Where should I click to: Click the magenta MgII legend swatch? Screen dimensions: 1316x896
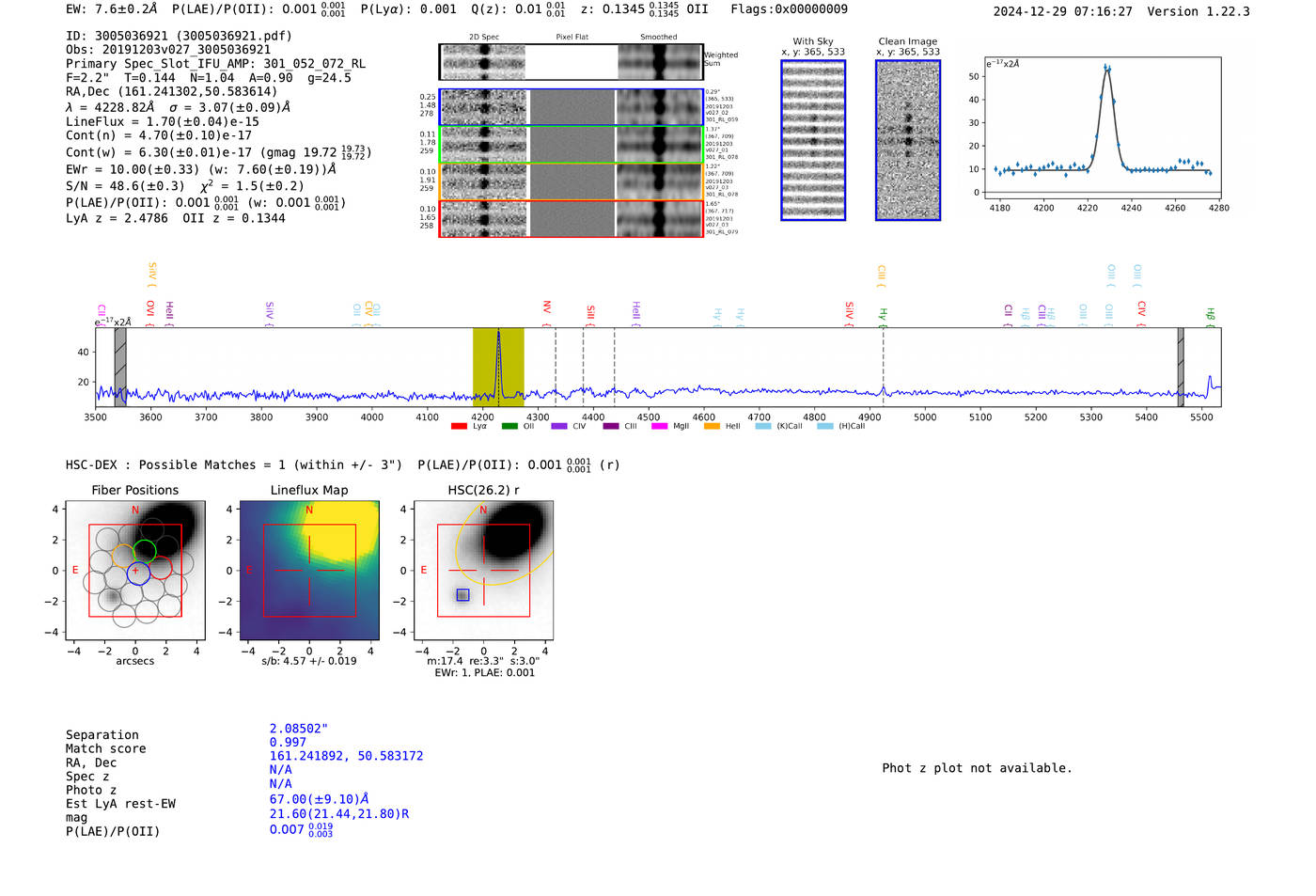pos(659,427)
